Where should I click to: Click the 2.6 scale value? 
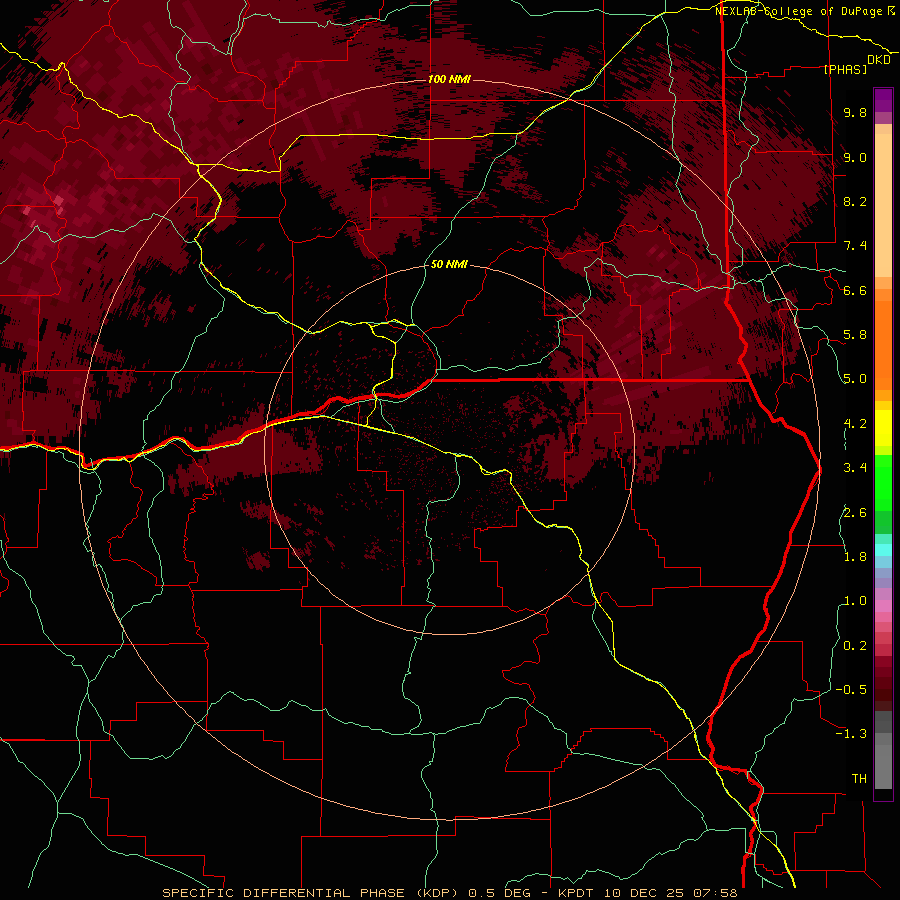[855, 512]
